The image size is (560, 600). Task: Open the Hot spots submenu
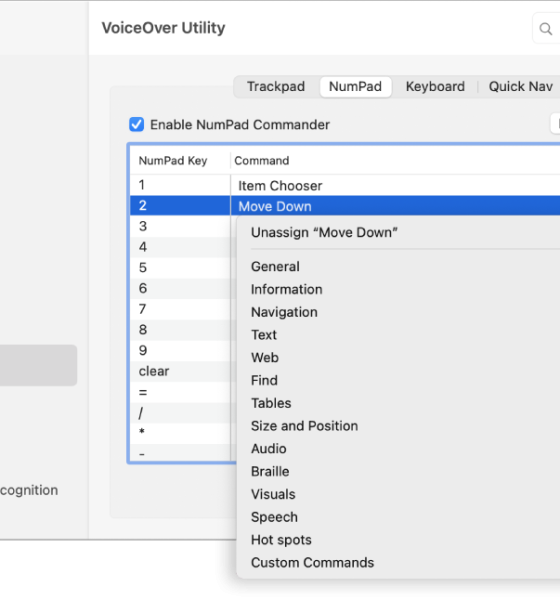[281, 540]
